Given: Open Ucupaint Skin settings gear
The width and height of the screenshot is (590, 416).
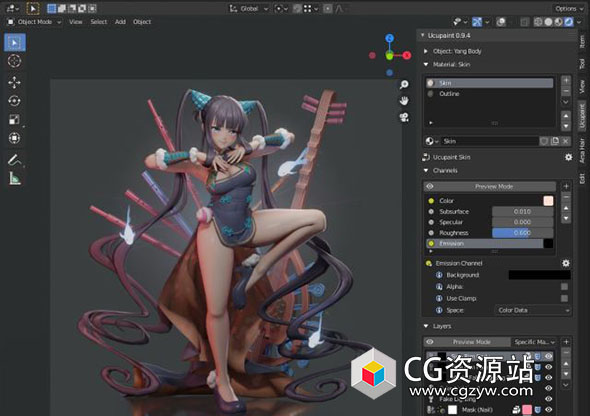Looking at the screenshot, I should [x=569, y=157].
